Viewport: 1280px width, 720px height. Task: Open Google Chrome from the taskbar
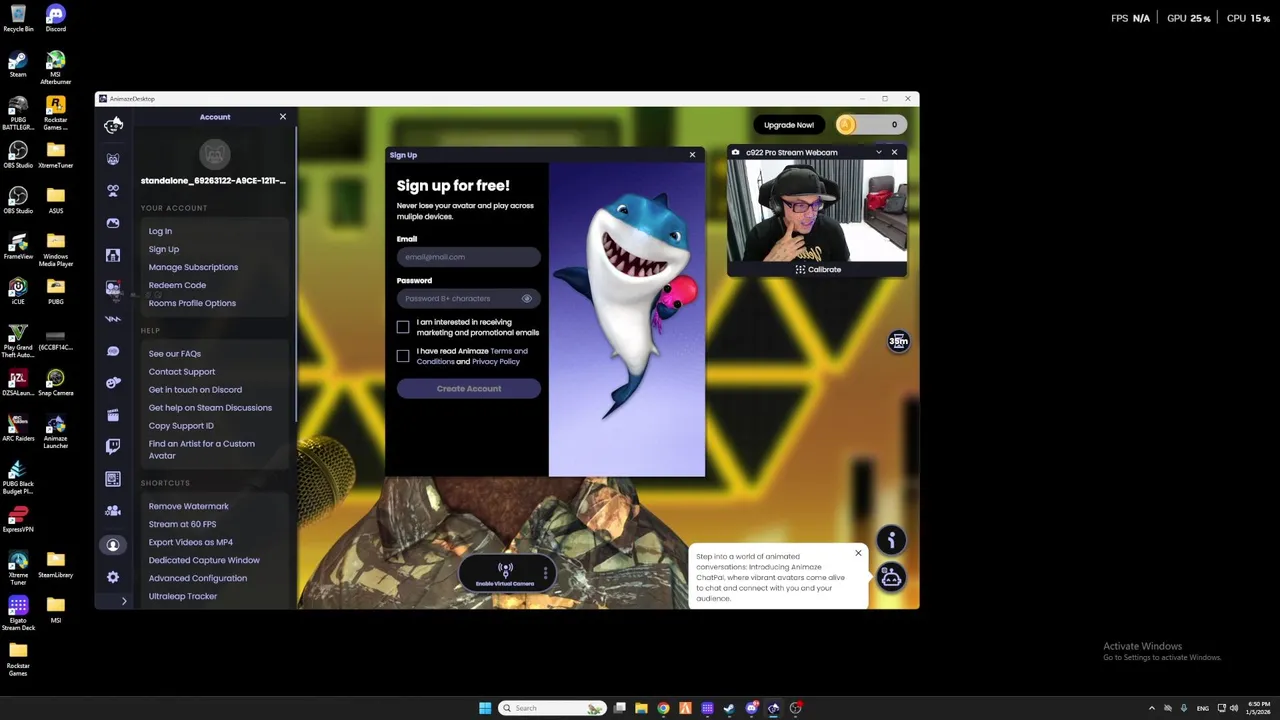(x=663, y=708)
